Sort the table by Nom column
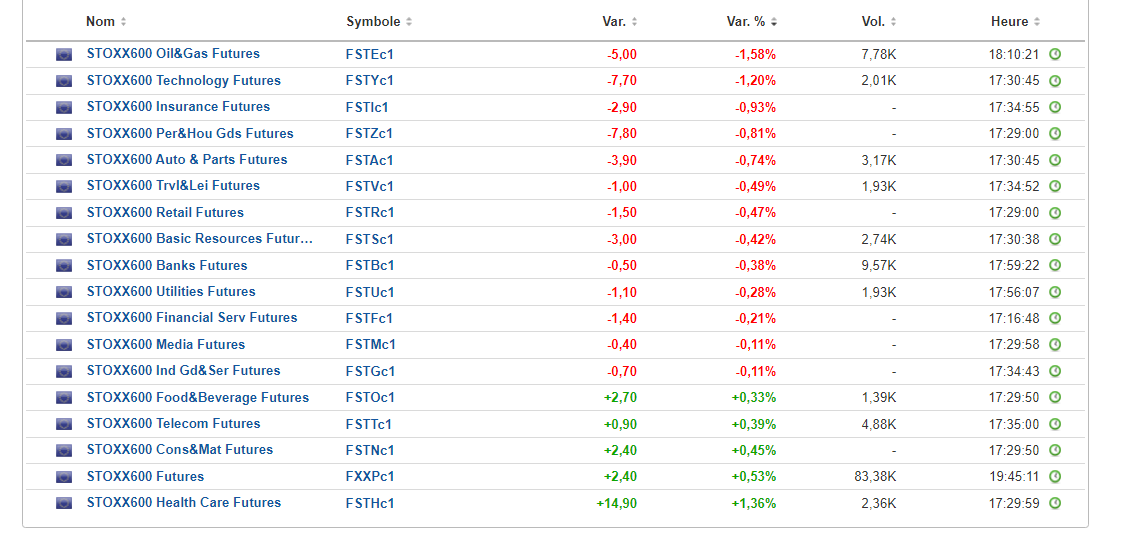The height and width of the screenshot is (547, 1134). click(106, 22)
